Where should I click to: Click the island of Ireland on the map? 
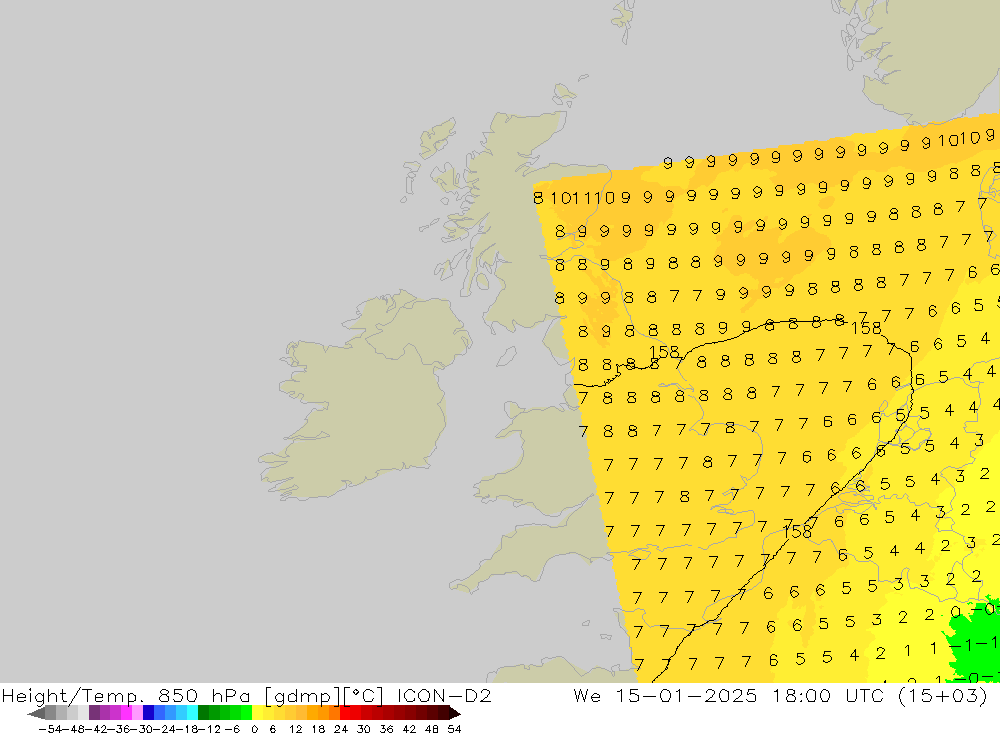tap(364, 396)
